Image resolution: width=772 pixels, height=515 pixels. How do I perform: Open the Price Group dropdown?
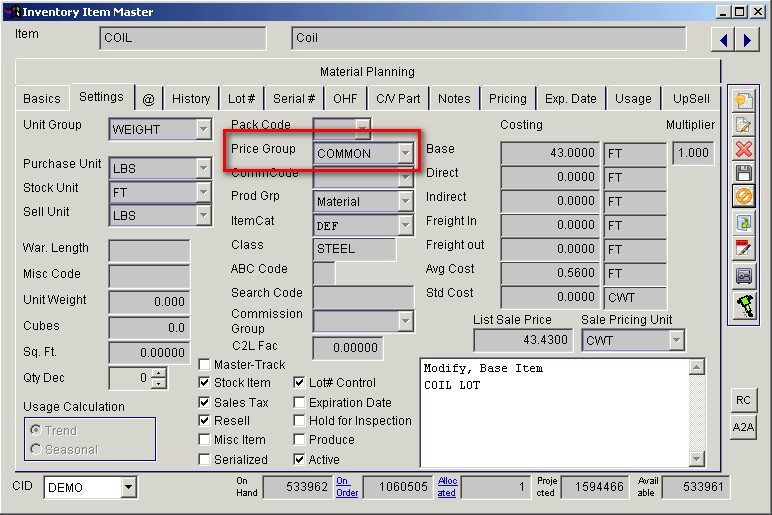(x=404, y=154)
